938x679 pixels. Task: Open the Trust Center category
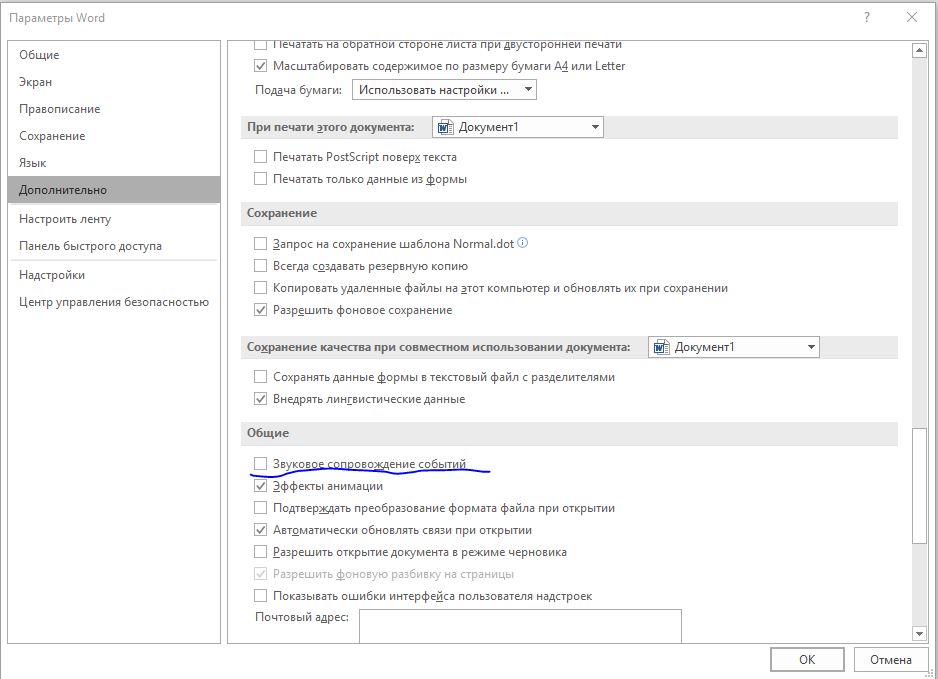tap(114, 302)
